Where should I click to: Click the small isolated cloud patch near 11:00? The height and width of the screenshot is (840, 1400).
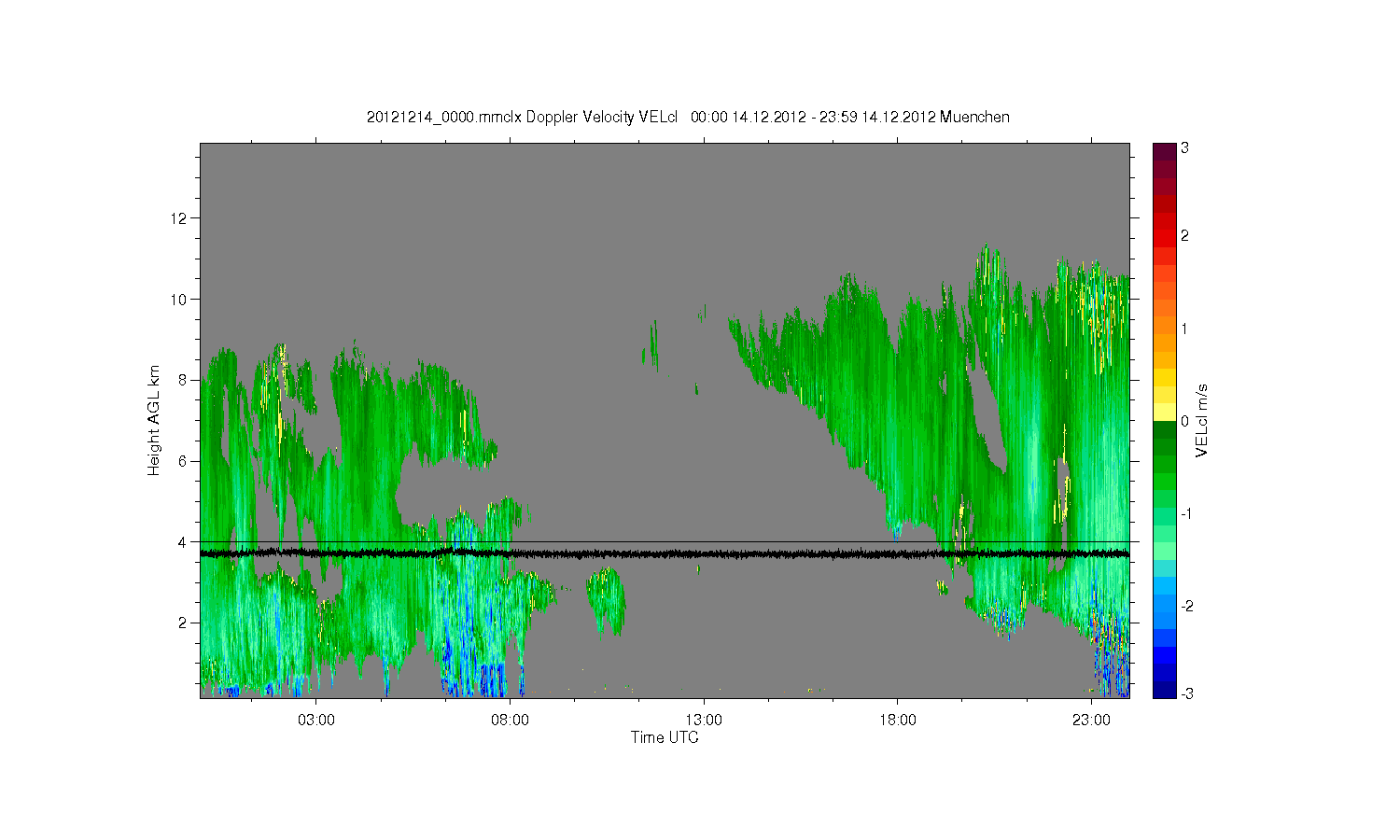tap(607, 600)
